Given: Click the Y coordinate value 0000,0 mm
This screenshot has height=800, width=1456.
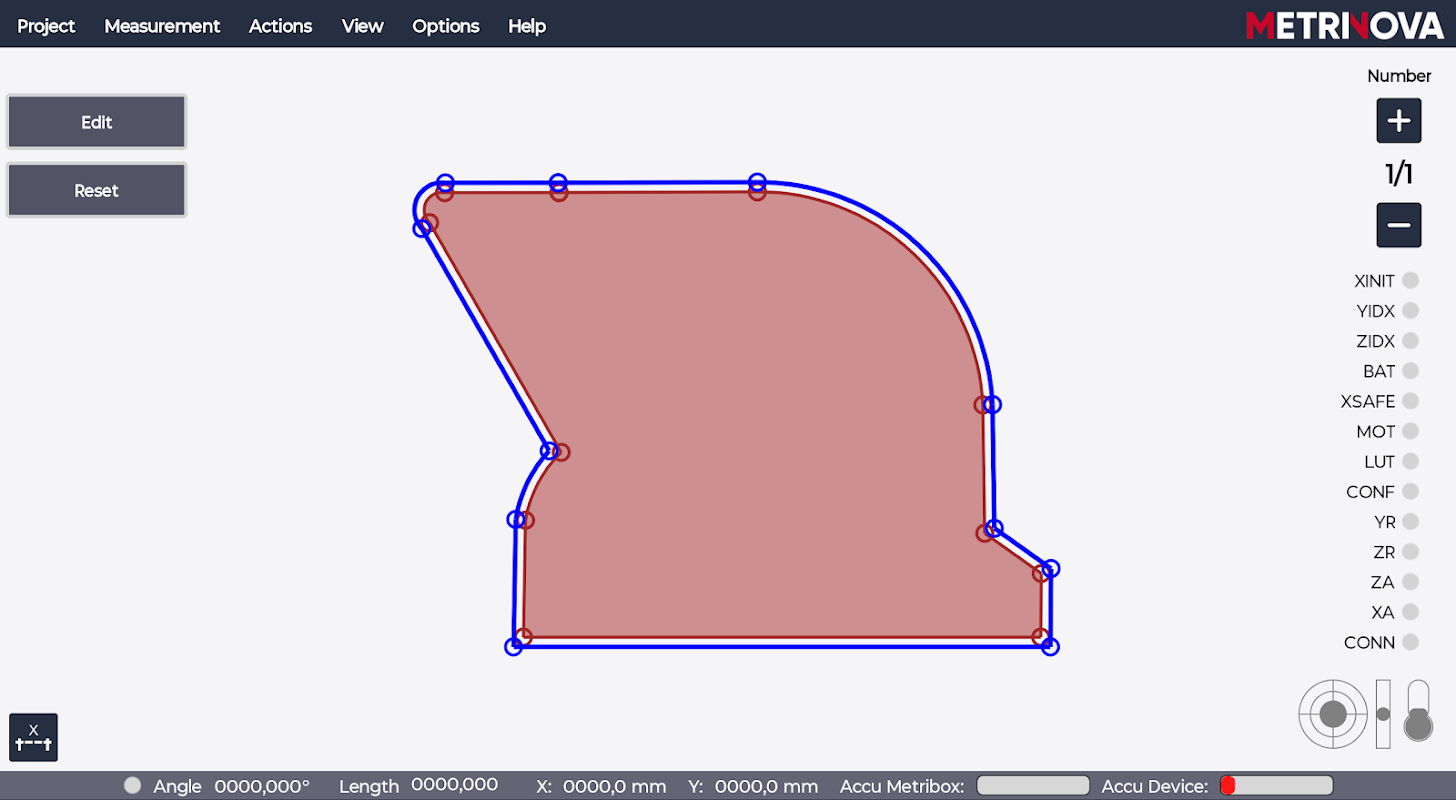Looking at the screenshot, I should coord(766,787).
